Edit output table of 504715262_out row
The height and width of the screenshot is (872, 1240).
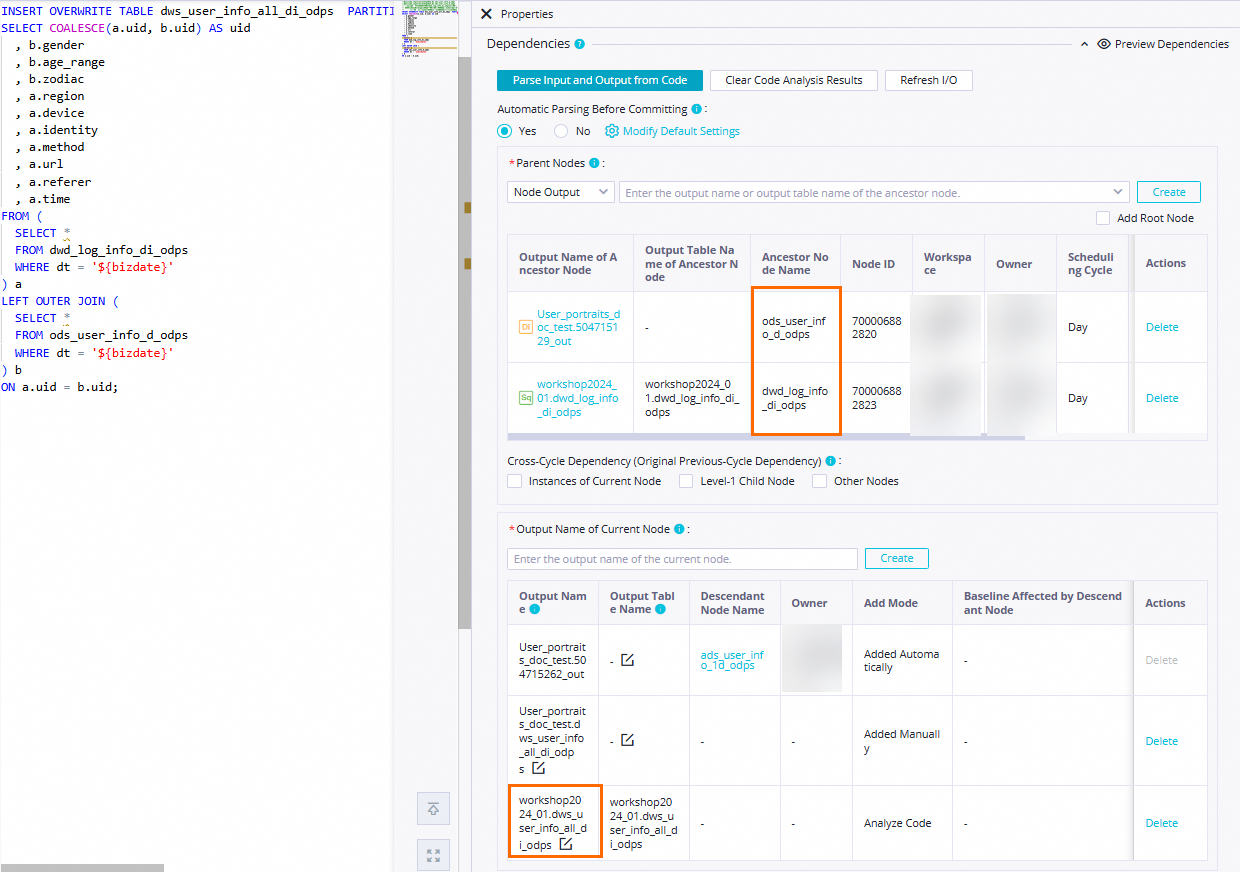[x=627, y=660]
